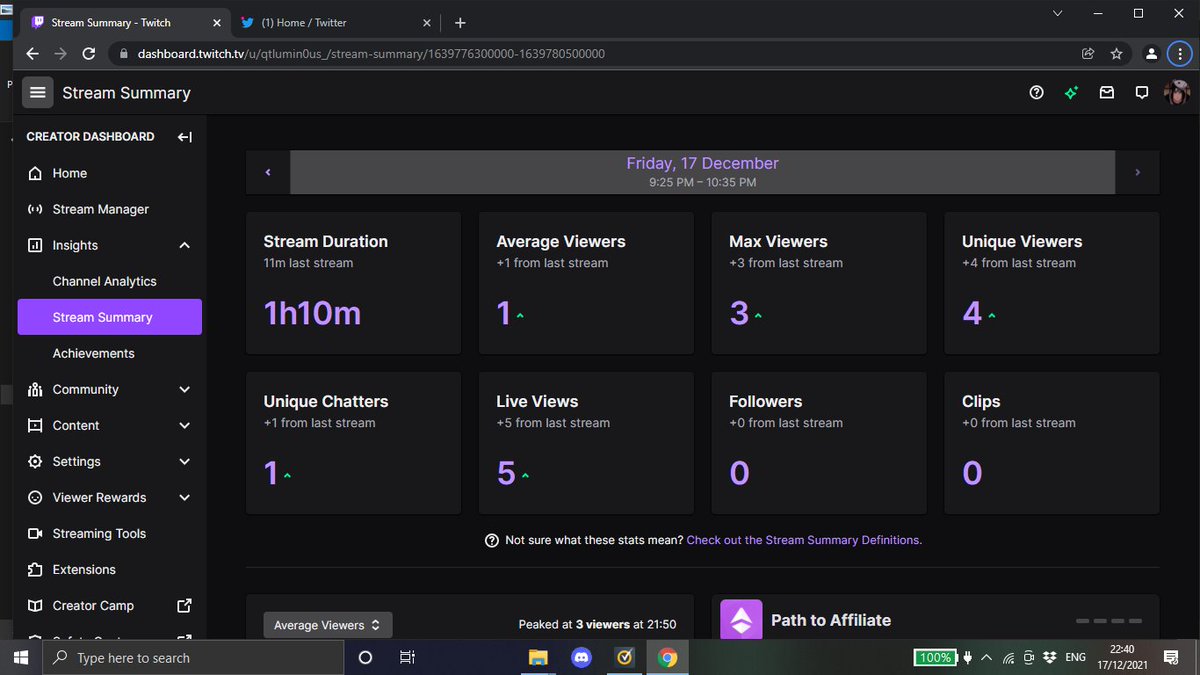Click the Wi-Fi network tray icon

pyautogui.click(x=1008, y=657)
